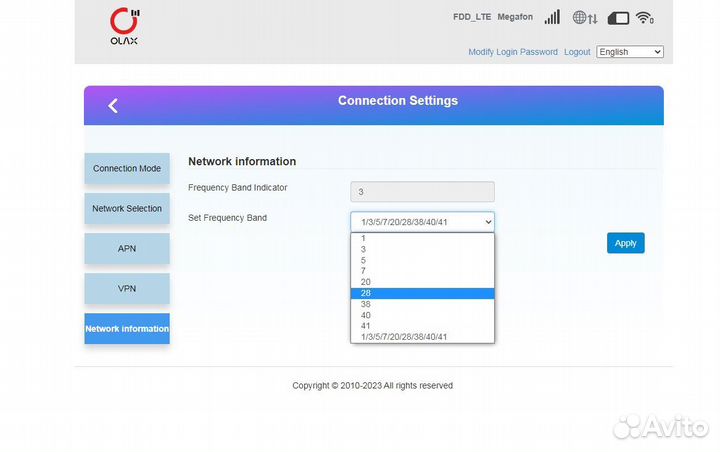Pick the 1/3/5/7/20/28/38/40/41 all-bands option

pyautogui.click(x=422, y=337)
